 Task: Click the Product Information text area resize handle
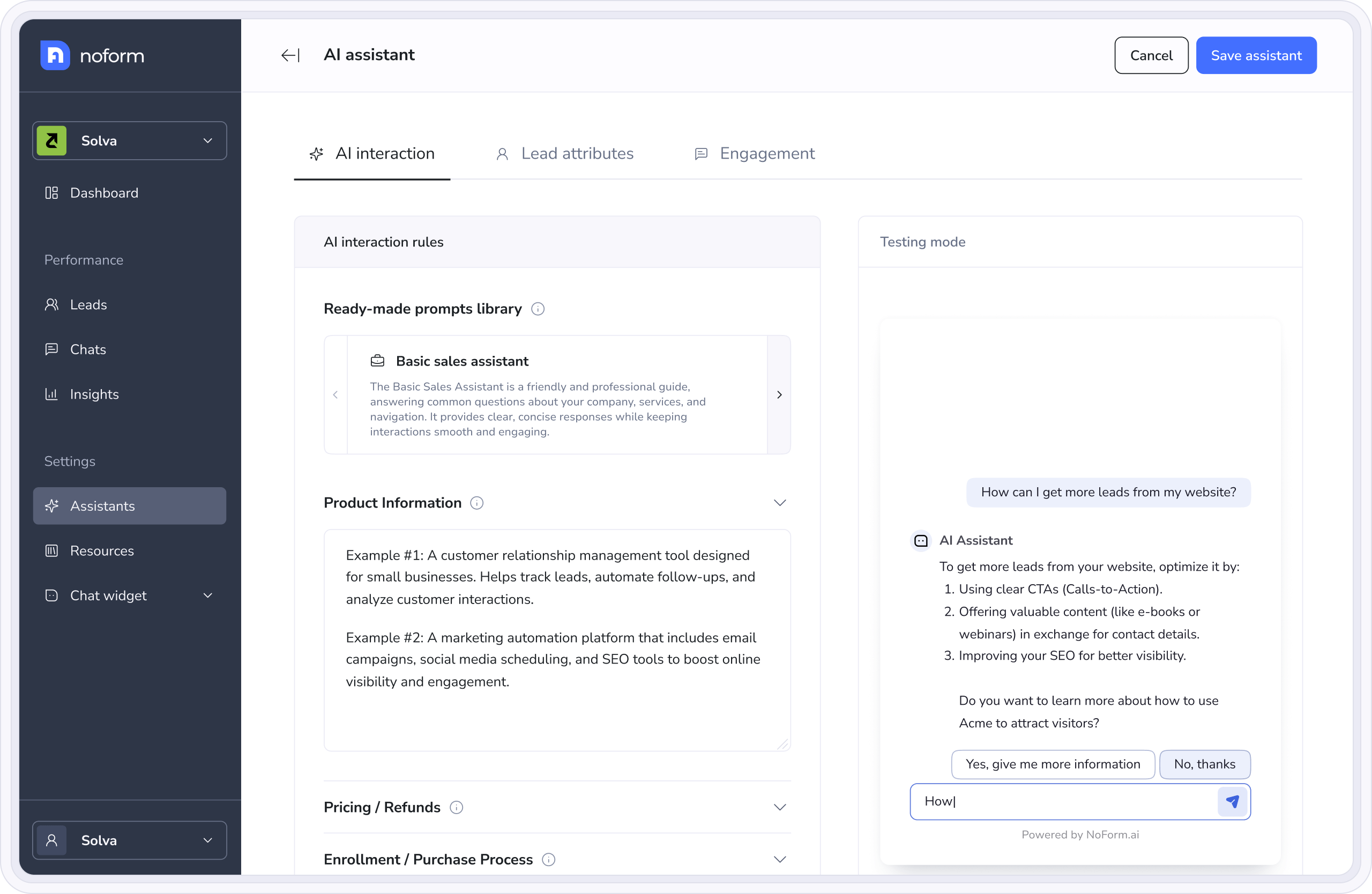click(782, 744)
